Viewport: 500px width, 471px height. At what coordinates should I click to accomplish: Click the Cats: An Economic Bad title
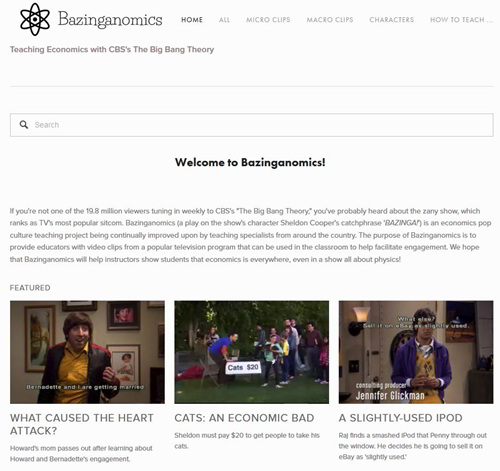[244, 418]
